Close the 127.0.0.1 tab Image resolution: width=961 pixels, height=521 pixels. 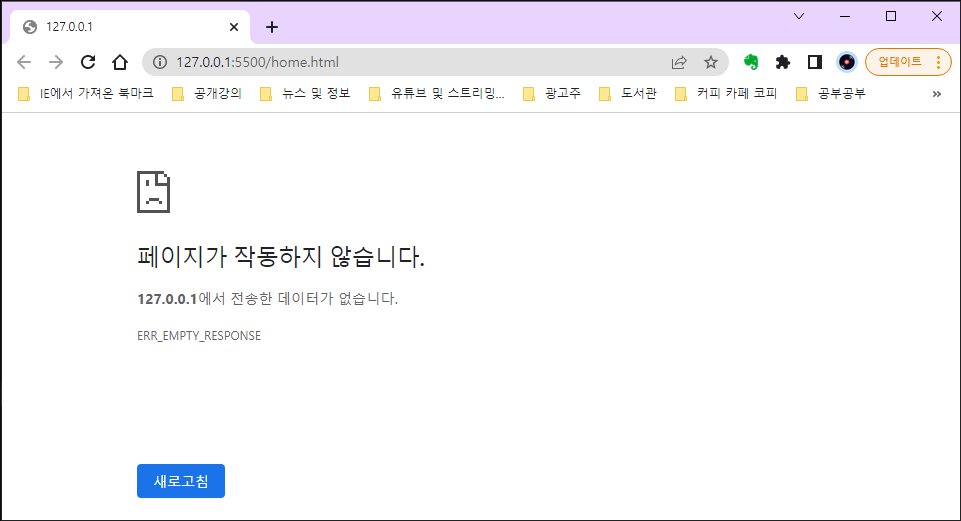click(234, 27)
